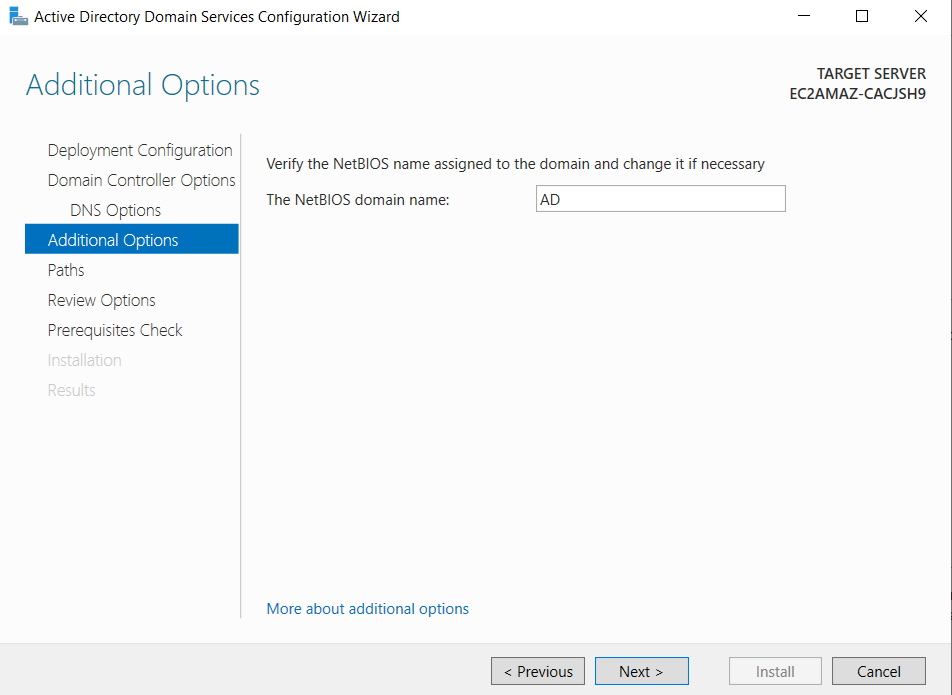
Task: Click the "The NetBIOS domain name:" label
Action: 358,200
